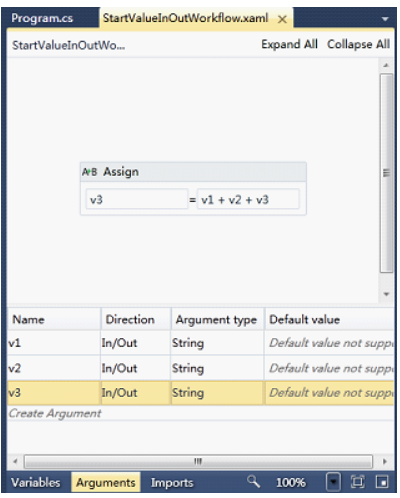Click the Assign activity A+B icon

point(90,172)
